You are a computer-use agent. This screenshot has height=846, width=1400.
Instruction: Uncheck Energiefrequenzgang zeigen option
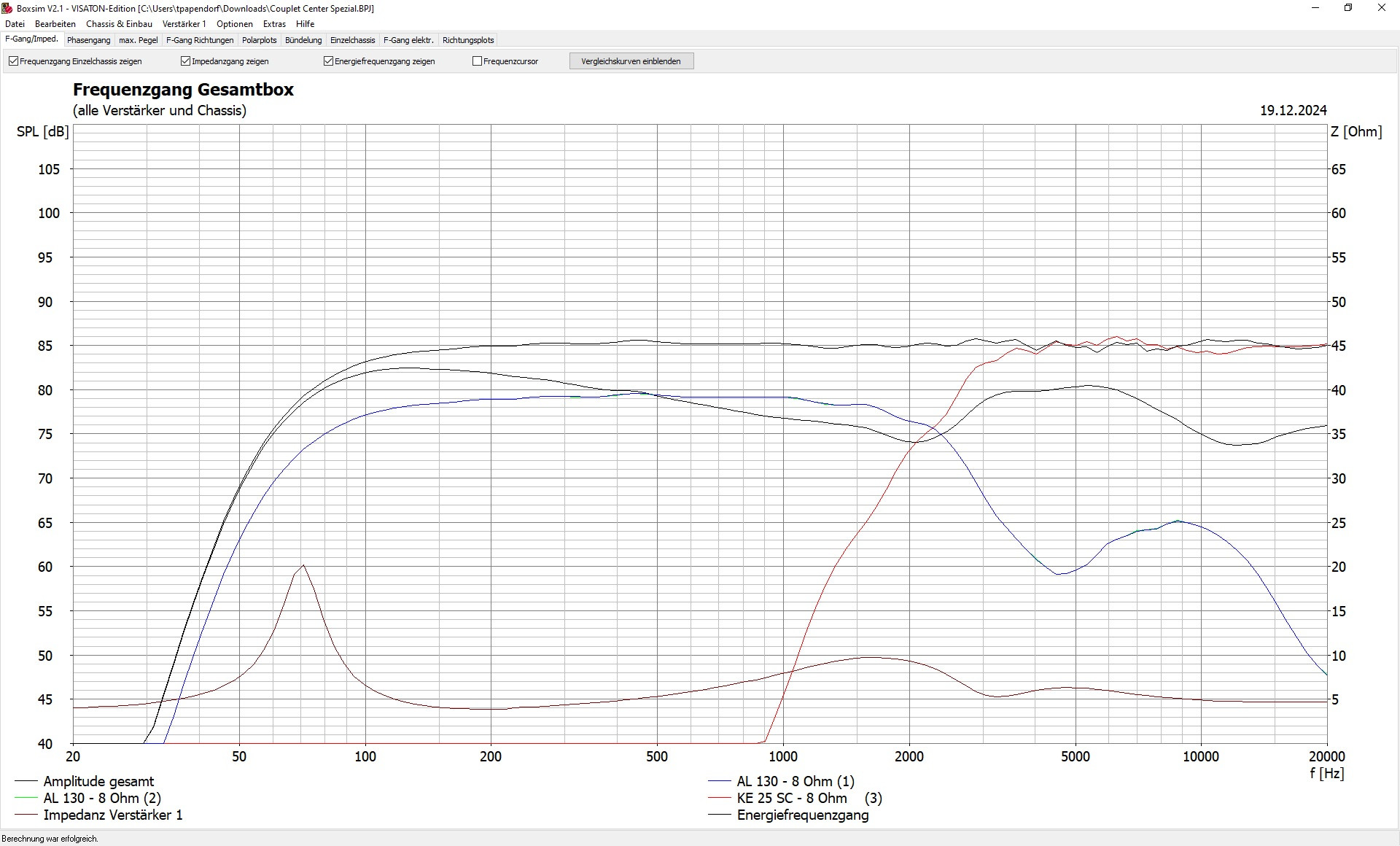click(329, 61)
